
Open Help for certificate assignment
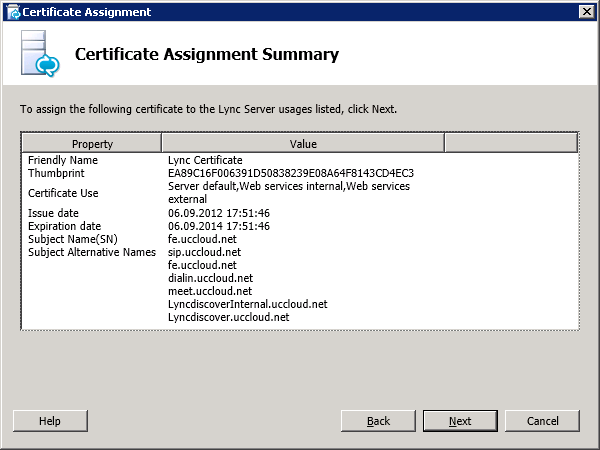pyautogui.click(x=50, y=421)
